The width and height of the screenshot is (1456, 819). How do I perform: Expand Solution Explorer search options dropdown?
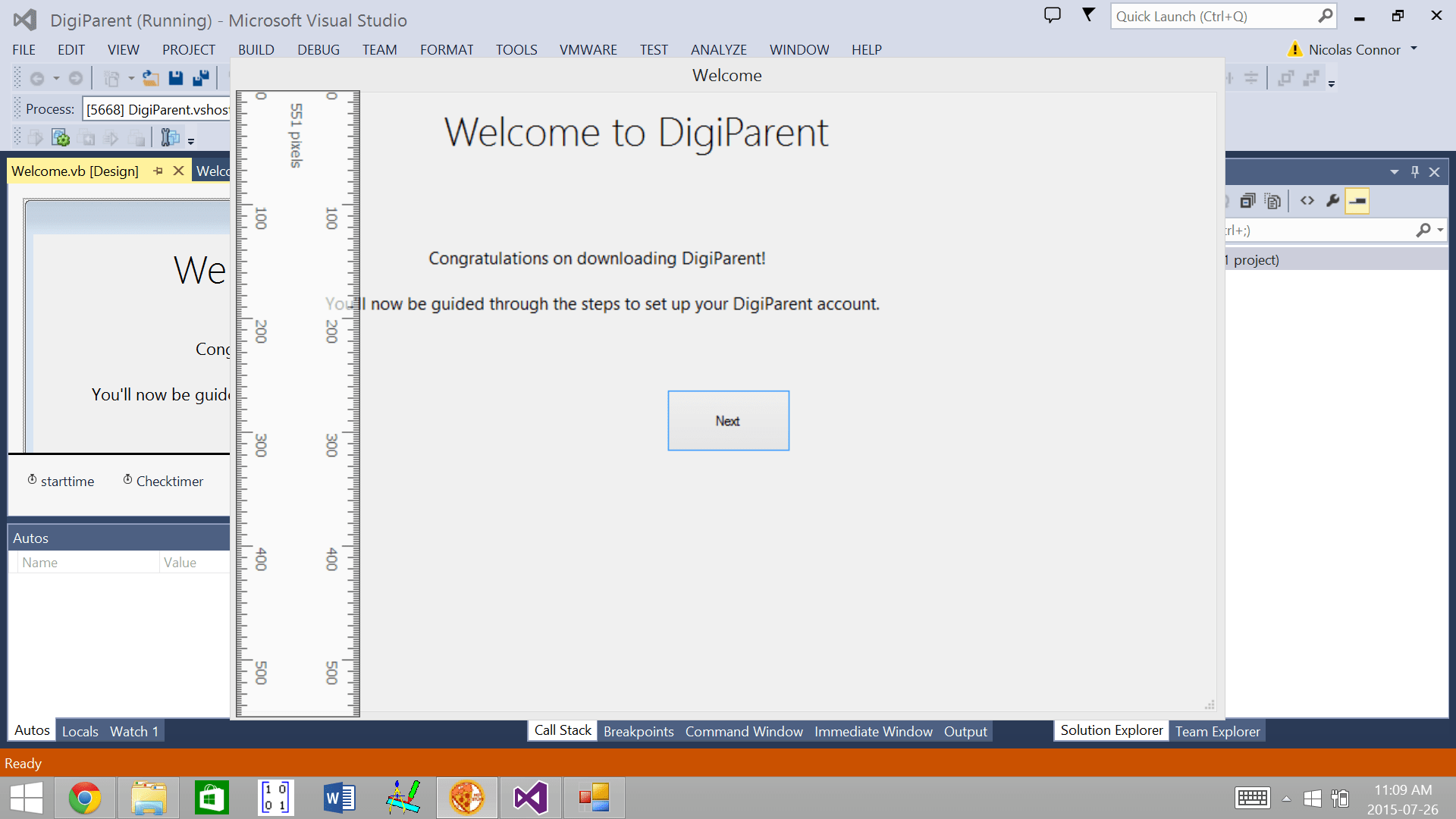coord(1440,230)
